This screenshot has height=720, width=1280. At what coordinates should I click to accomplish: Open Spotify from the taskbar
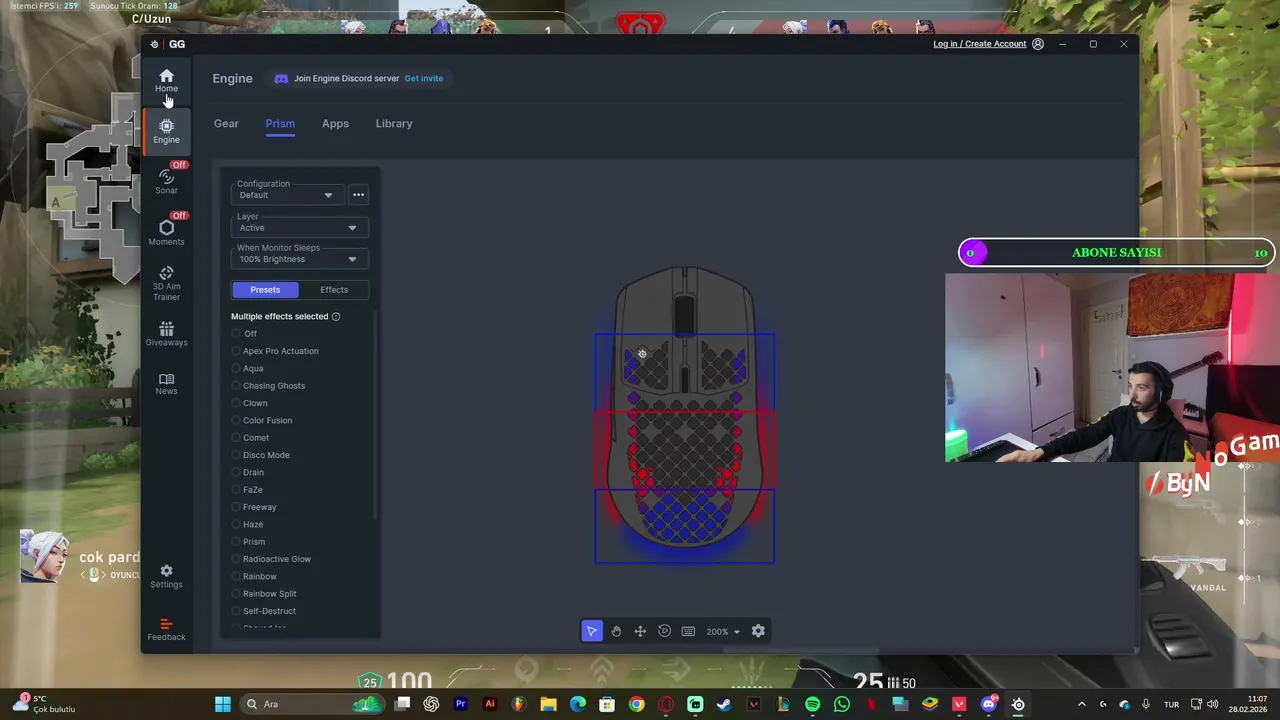pos(812,704)
